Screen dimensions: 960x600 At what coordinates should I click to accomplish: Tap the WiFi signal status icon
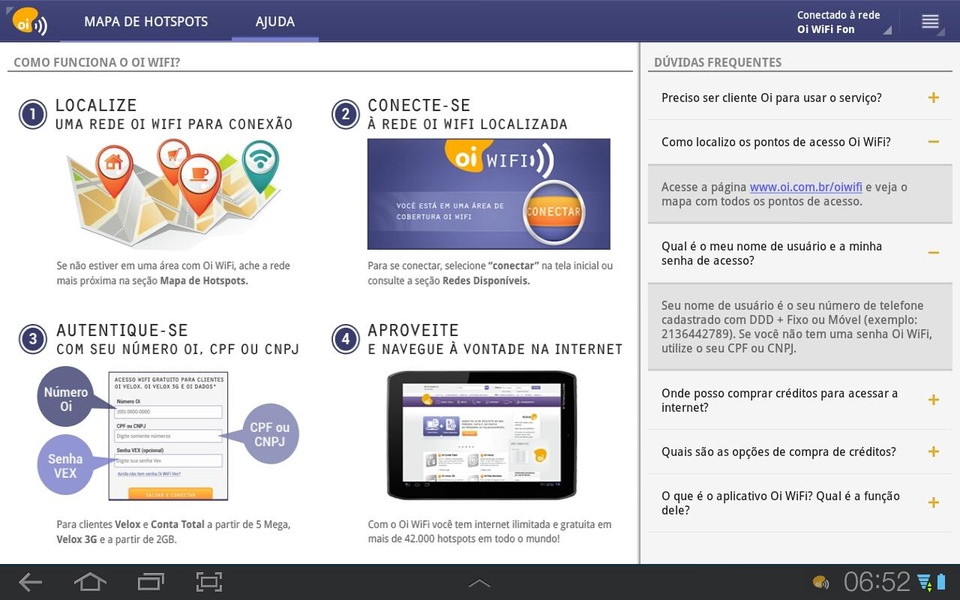[924, 582]
